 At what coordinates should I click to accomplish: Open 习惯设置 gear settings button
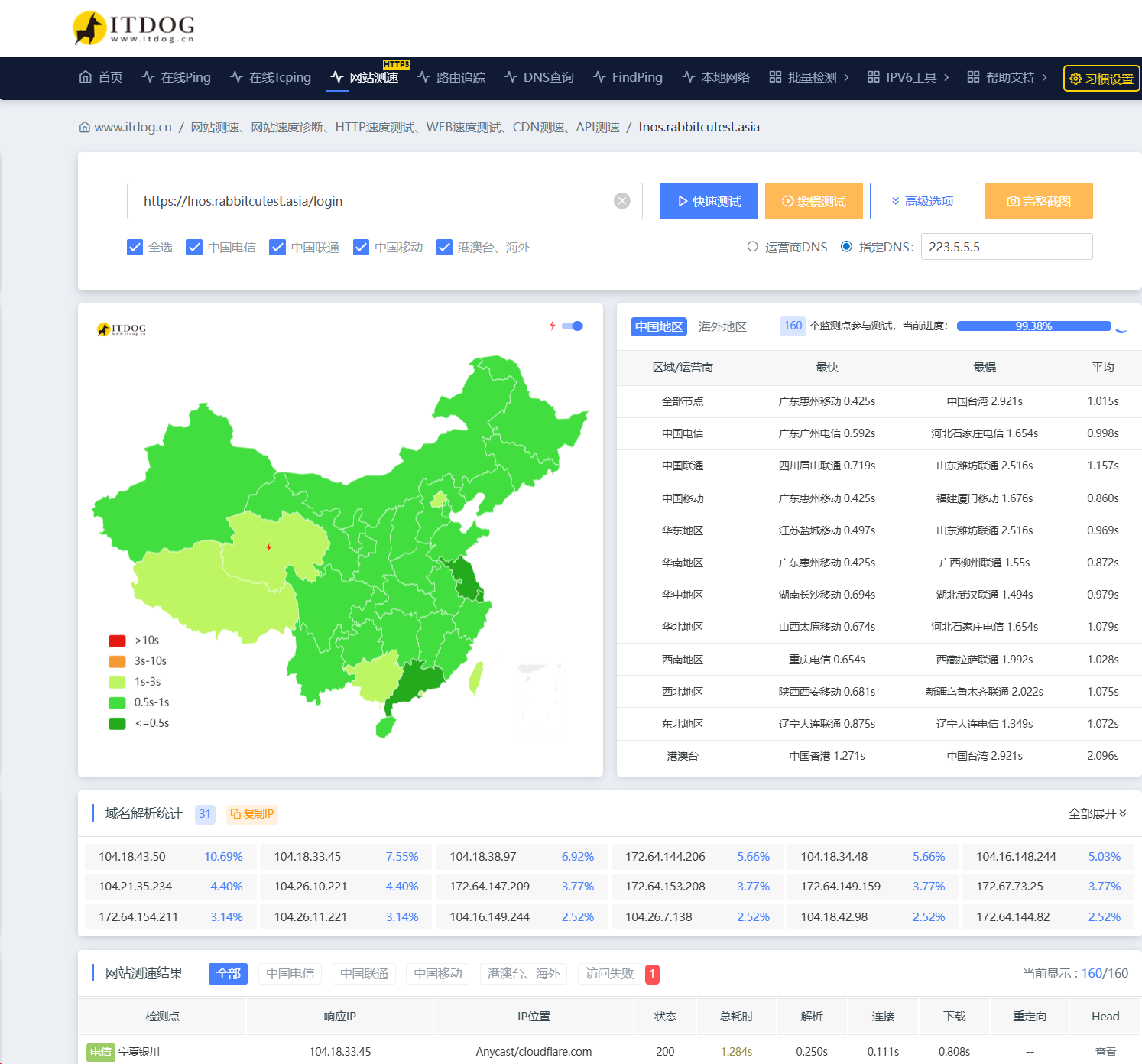pos(1101,79)
